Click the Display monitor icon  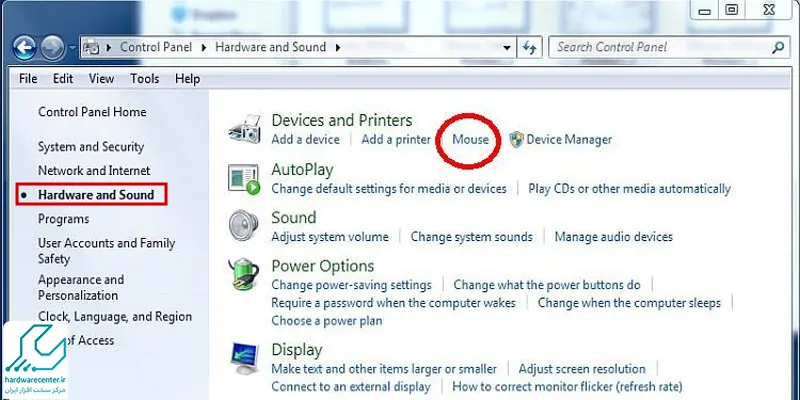coord(244,359)
